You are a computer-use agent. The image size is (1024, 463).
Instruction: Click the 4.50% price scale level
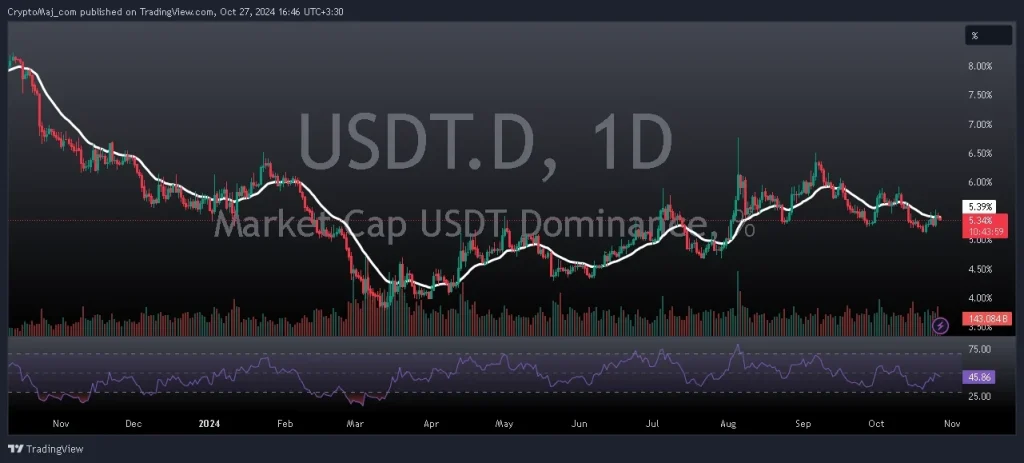pyautogui.click(x=979, y=269)
